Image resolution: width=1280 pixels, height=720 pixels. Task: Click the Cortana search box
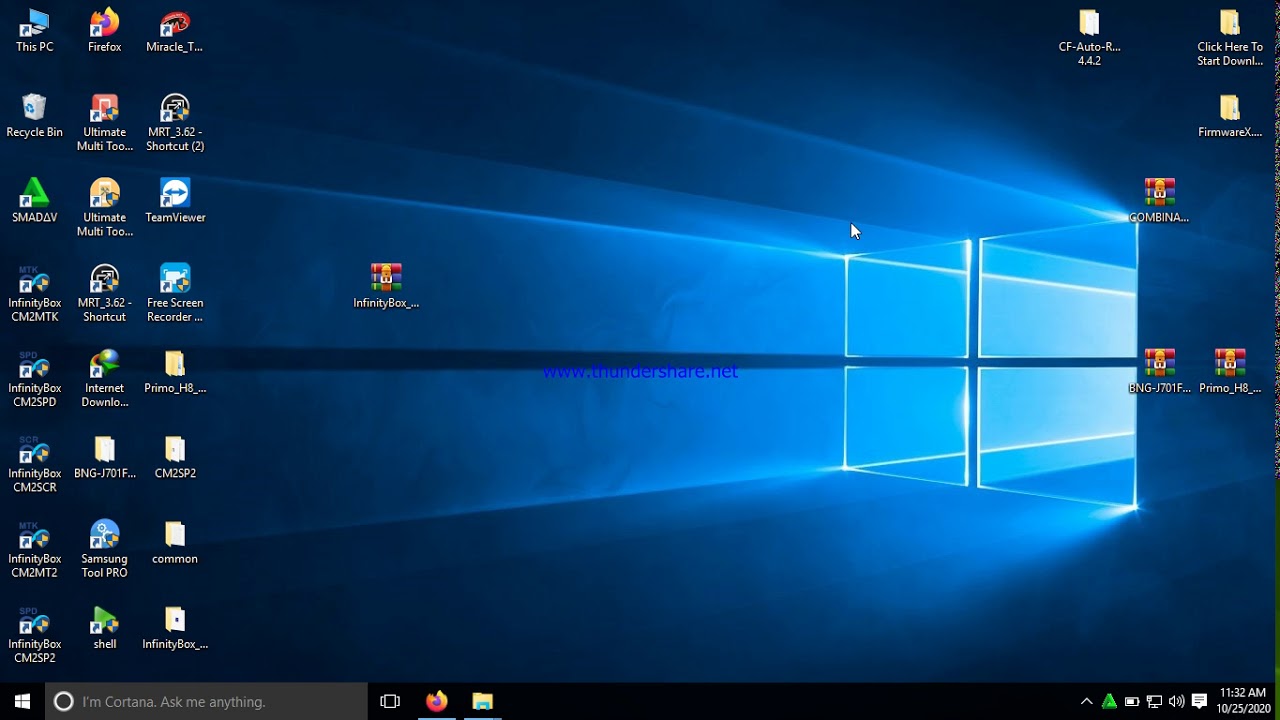207,701
